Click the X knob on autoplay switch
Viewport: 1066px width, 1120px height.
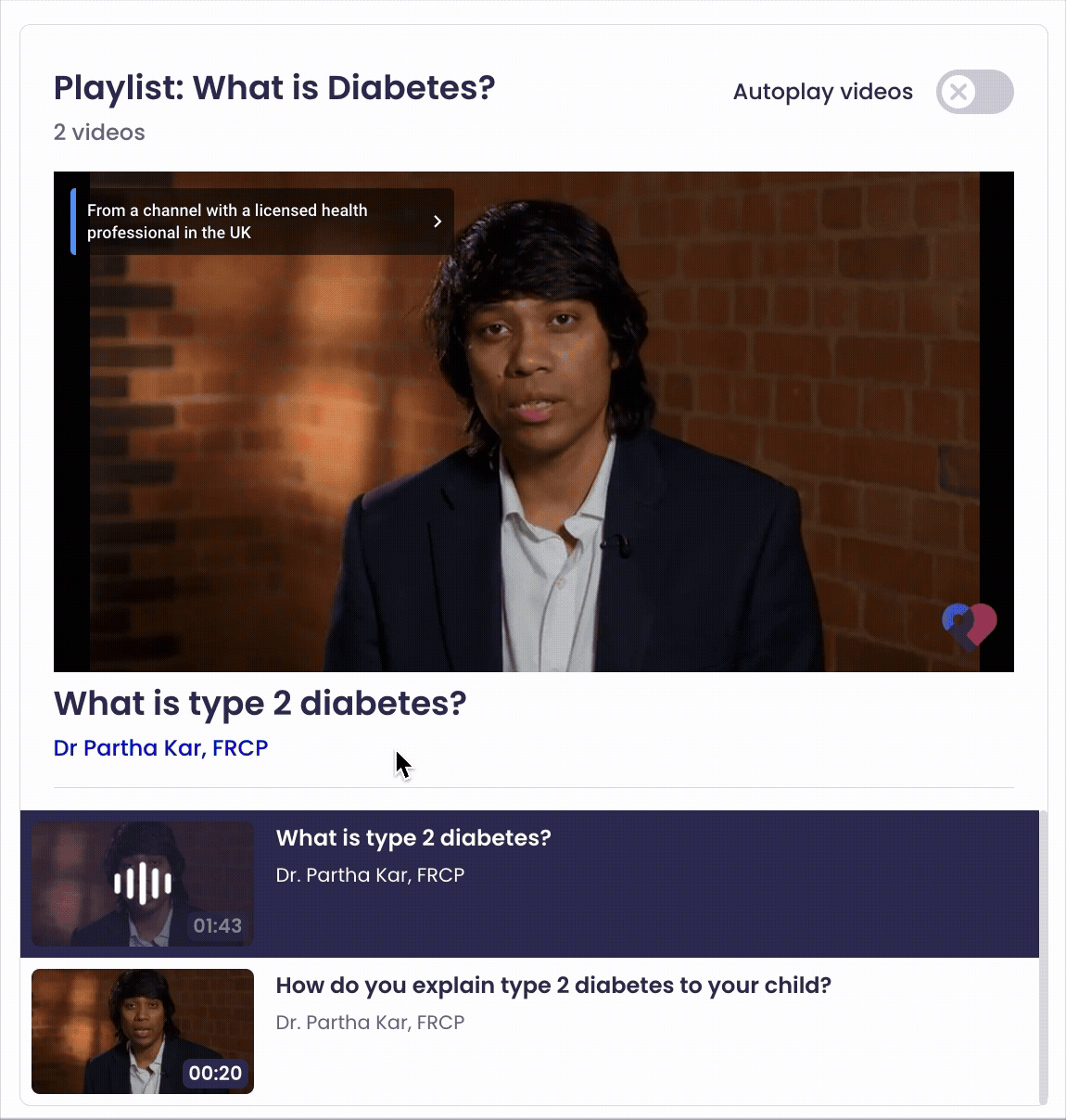coord(959,92)
